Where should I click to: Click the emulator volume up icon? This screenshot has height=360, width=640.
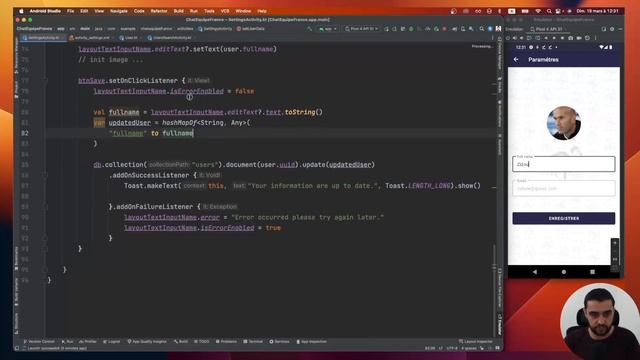coord(515,38)
